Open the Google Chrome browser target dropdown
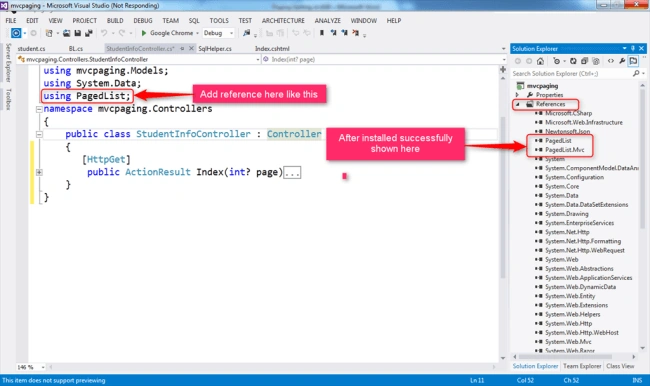The width and height of the screenshot is (650, 386). (197, 33)
